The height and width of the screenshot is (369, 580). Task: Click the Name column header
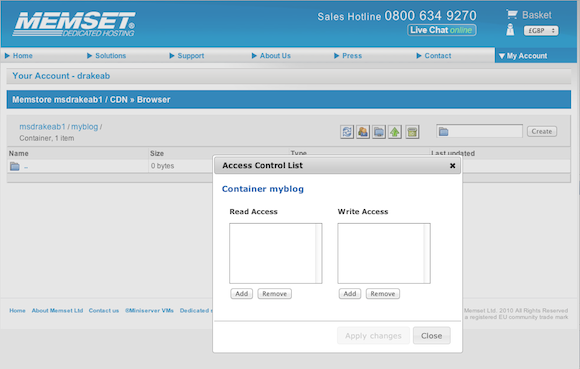(x=18, y=153)
